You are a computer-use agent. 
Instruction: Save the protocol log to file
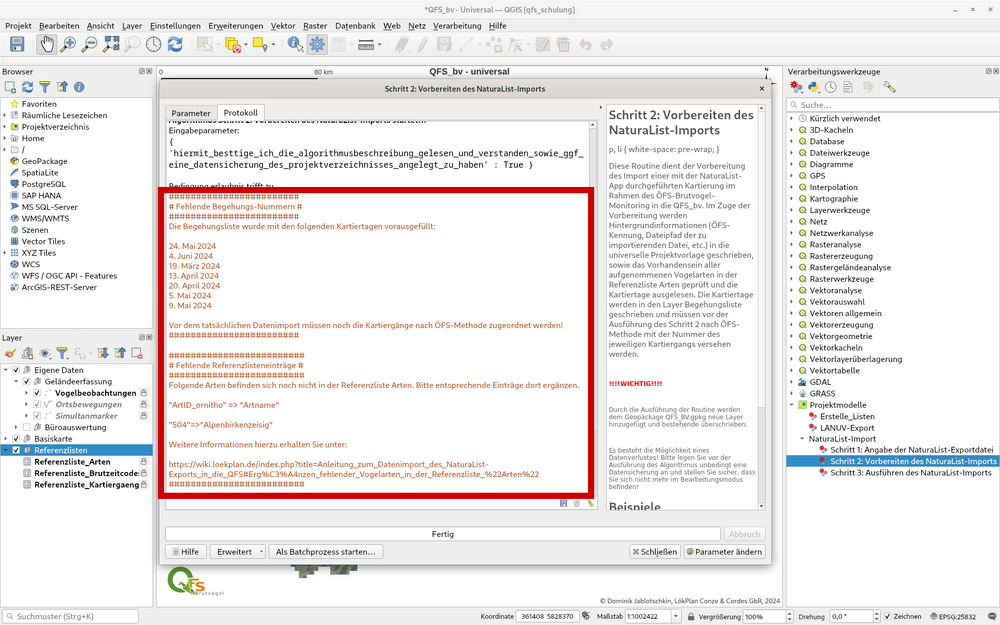click(x=563, y=503)
